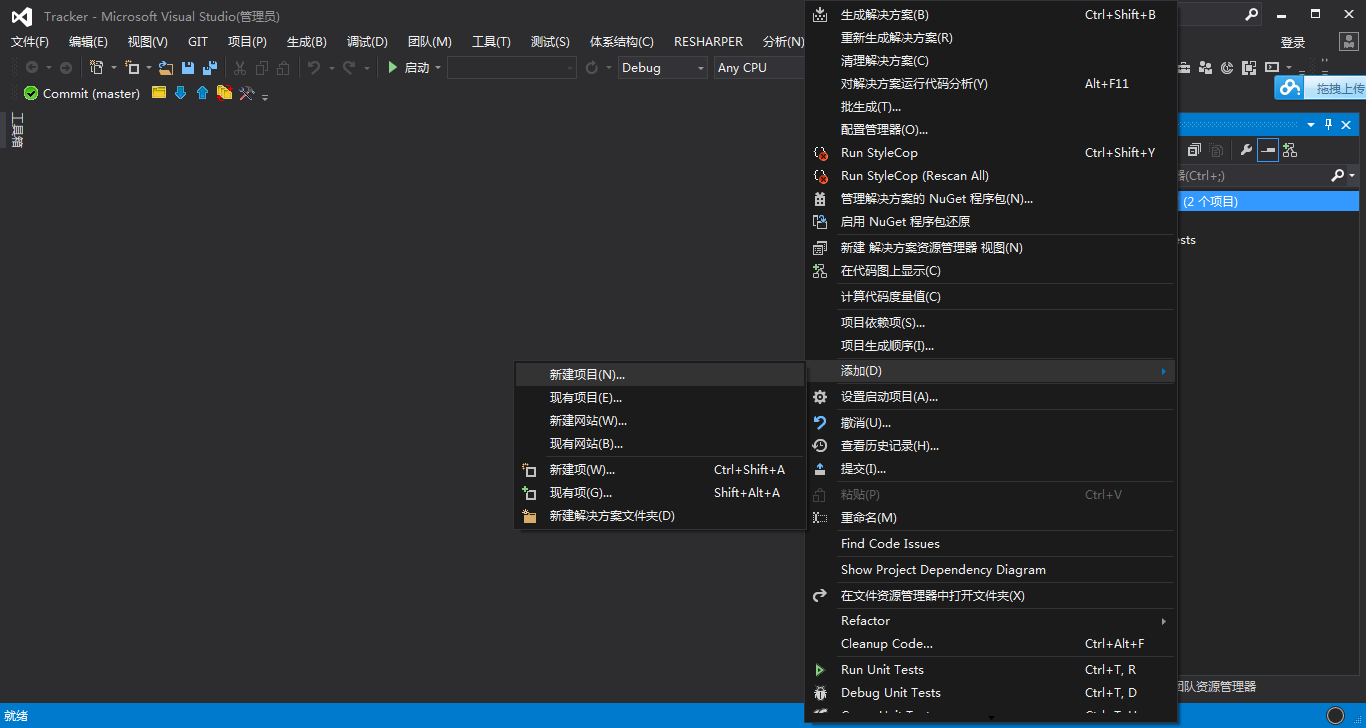Click 登录 sign-in link
This screenshot has width=1366, height=728.
point(1293,42)
